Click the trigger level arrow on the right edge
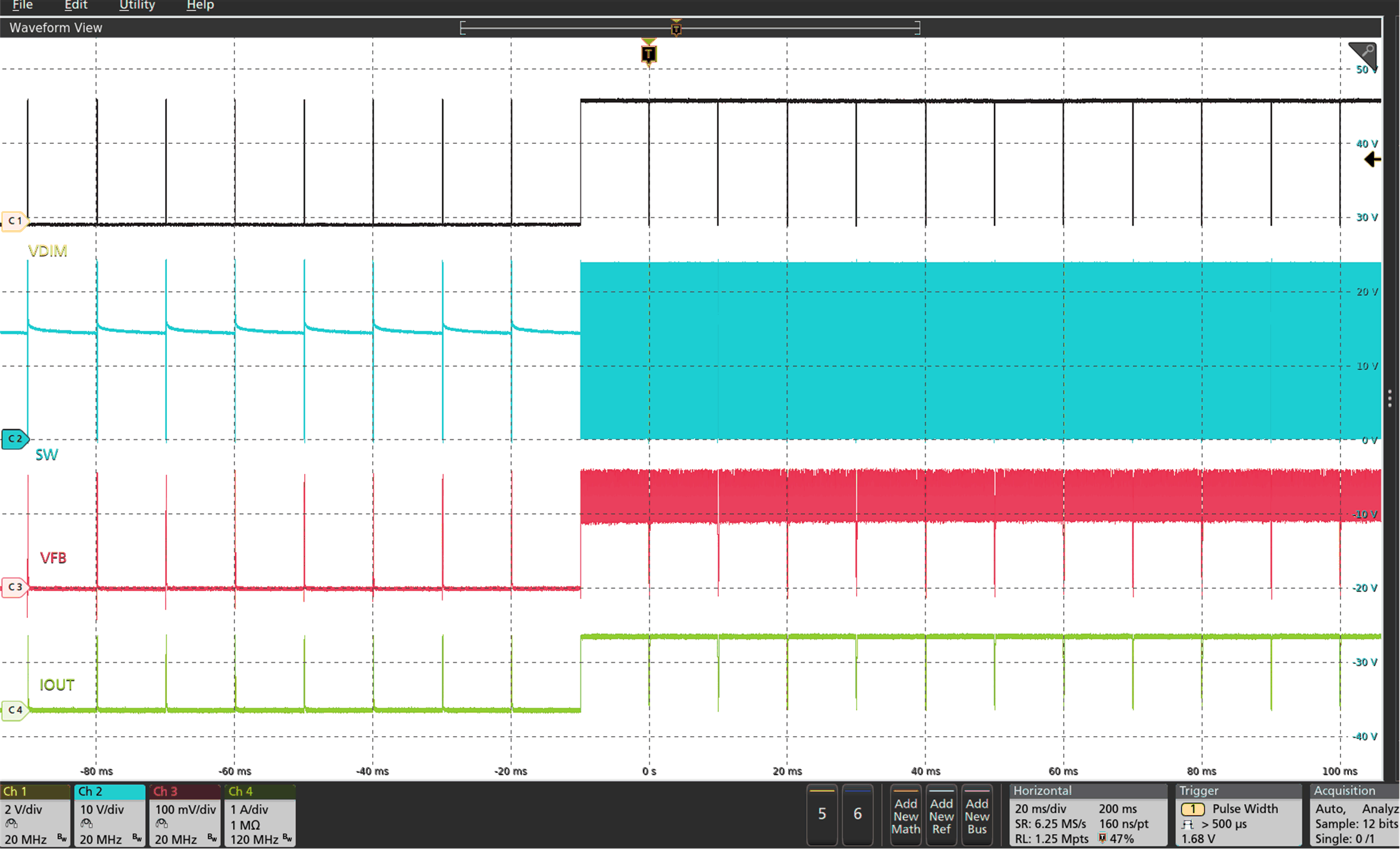This screenshot has width=1400, height=849. tap(1371, 160)
